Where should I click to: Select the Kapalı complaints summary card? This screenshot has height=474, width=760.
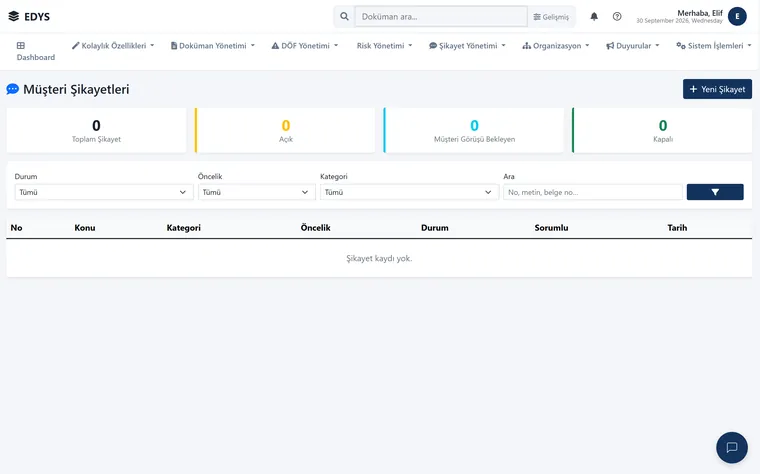click(663, 130)
